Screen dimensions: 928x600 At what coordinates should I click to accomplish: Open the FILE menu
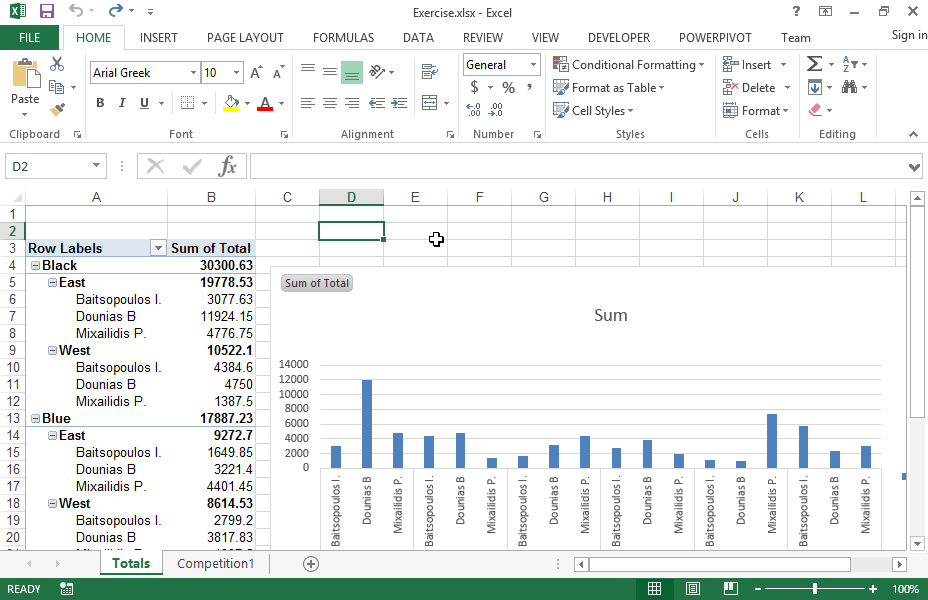pyautogui.click(x=30, y=38)
